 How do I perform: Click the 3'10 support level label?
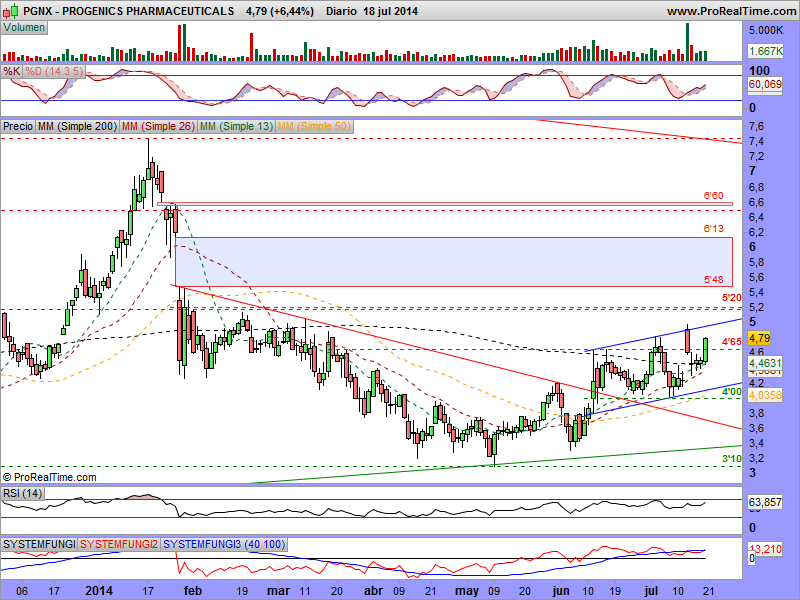pos(732,459)
